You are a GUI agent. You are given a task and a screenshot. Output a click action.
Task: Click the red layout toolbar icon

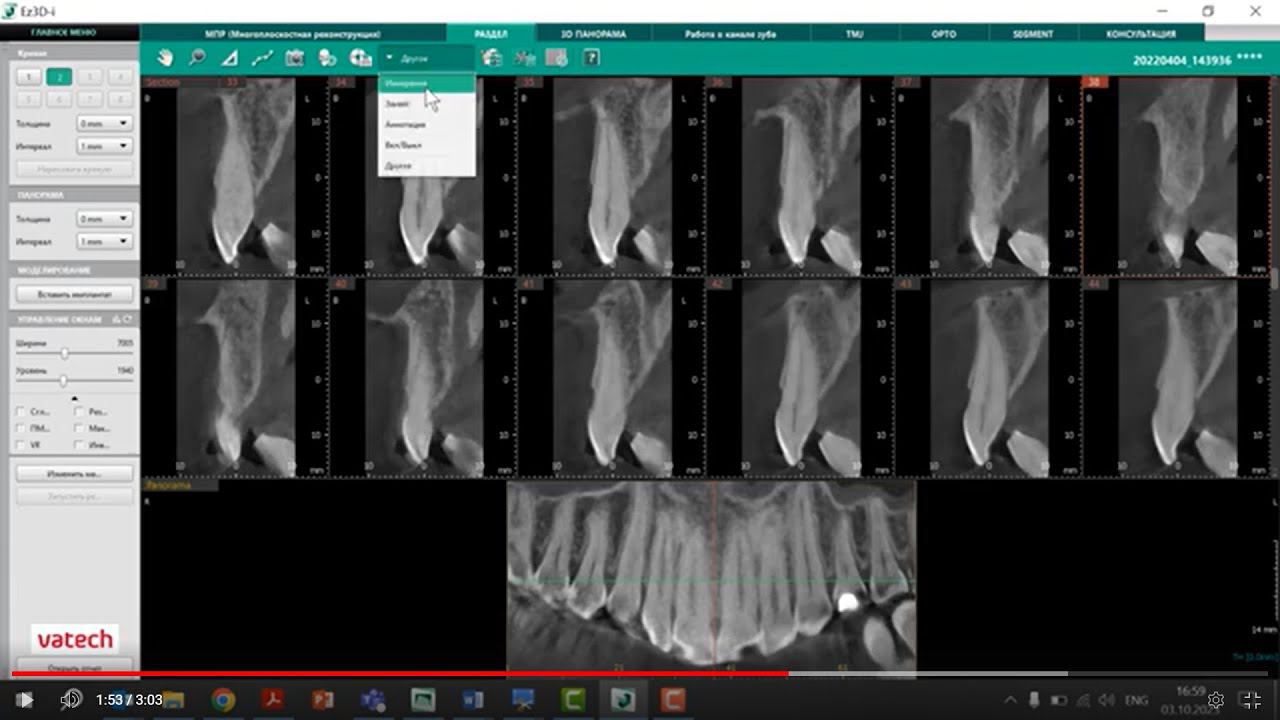557,58
